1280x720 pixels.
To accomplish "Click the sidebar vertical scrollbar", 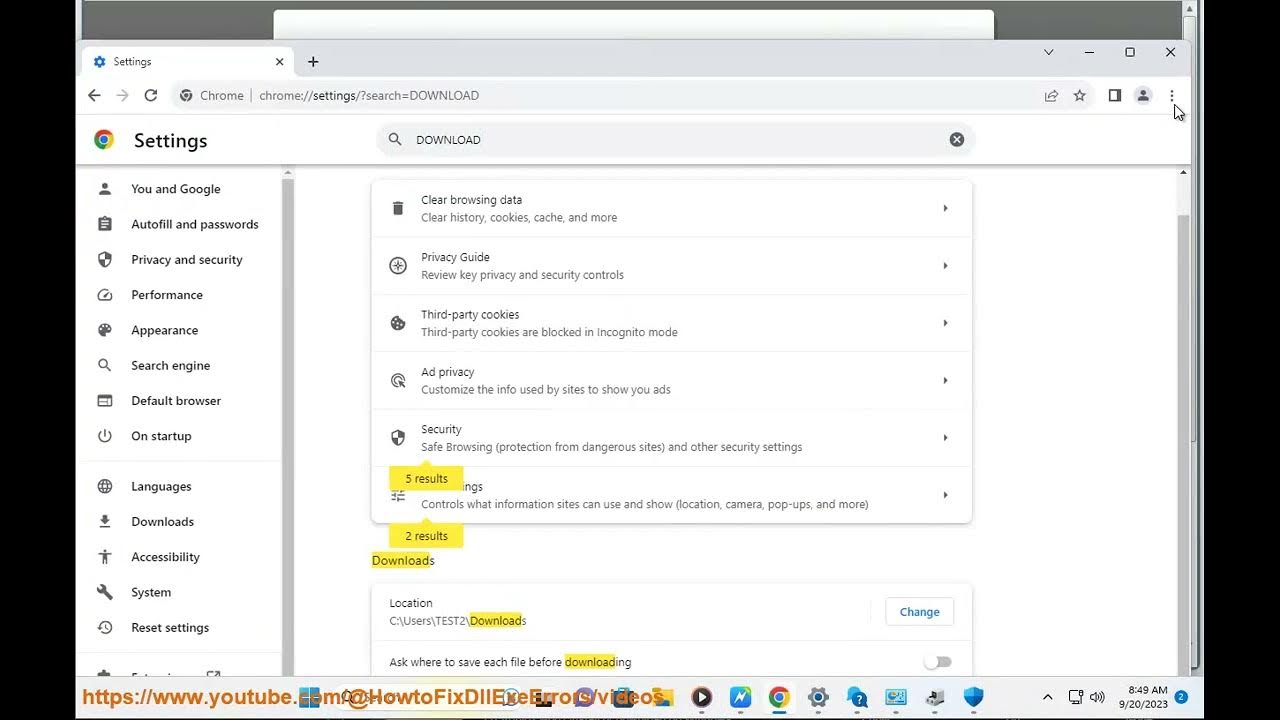I will (288, 420).
